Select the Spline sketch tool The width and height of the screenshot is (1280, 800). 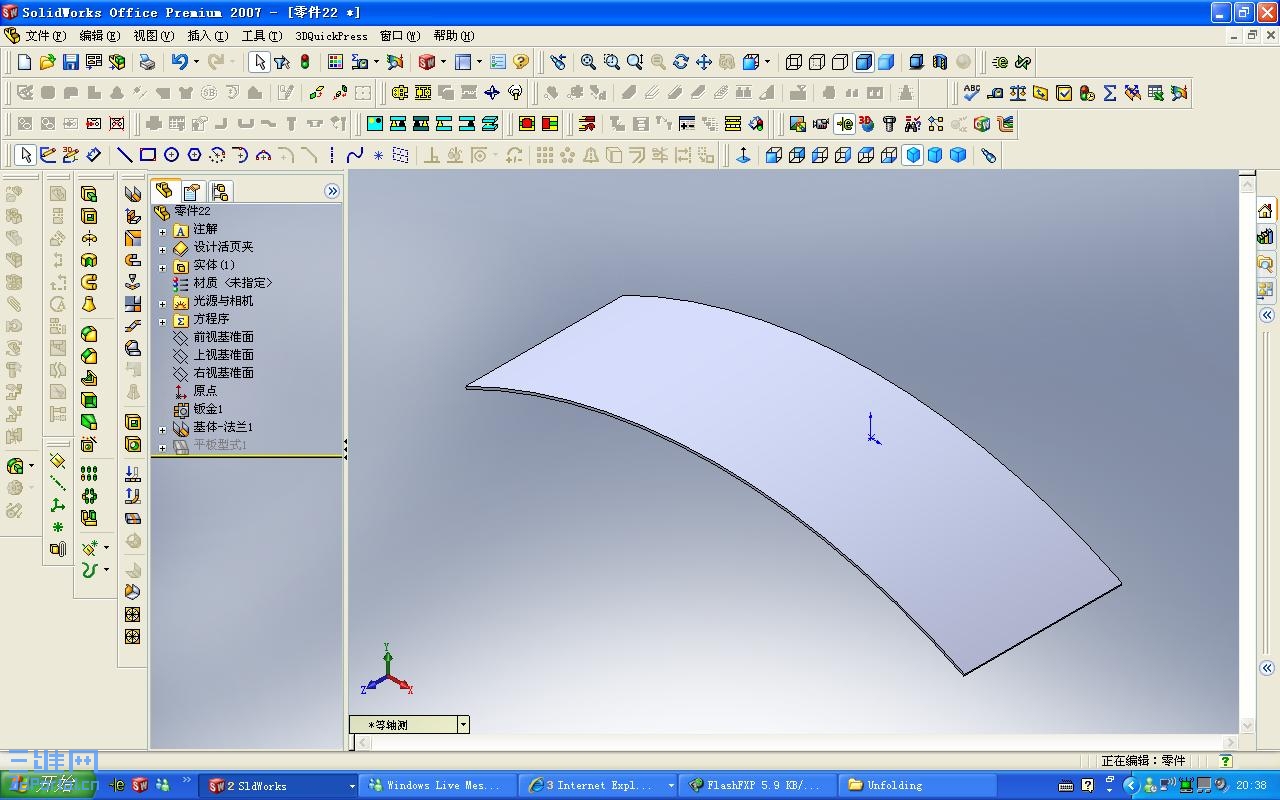pos(355,155)
